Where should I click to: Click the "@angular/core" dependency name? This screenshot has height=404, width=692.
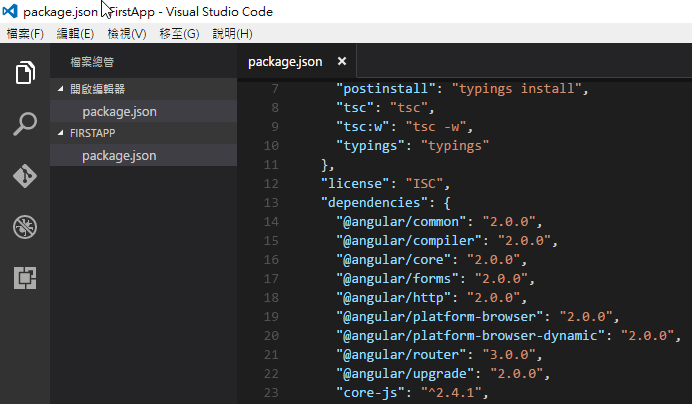(394, 260)
